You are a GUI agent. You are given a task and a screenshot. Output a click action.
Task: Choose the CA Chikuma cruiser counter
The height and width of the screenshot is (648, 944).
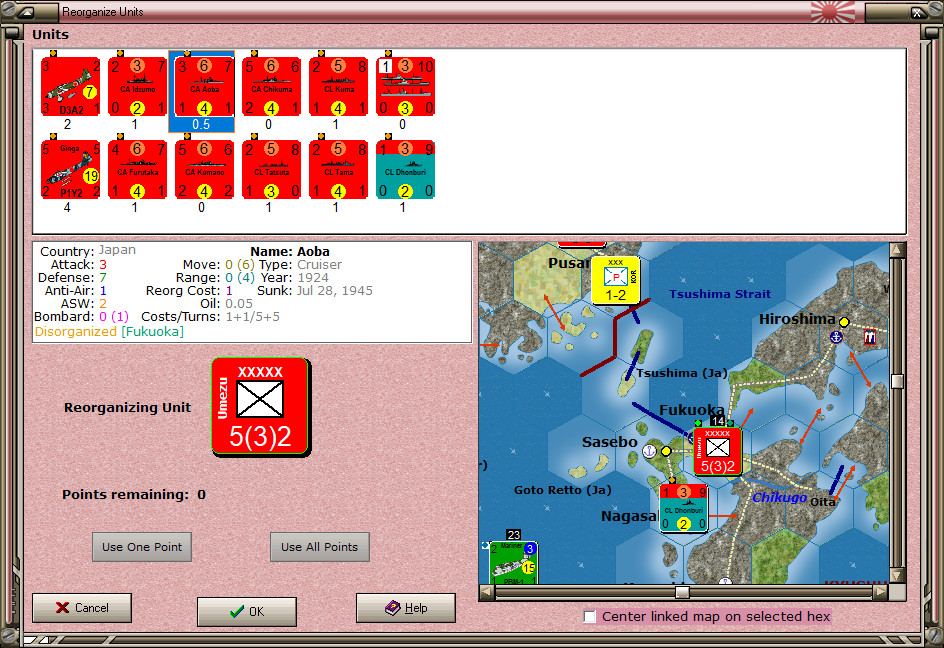tap(272, 86)
